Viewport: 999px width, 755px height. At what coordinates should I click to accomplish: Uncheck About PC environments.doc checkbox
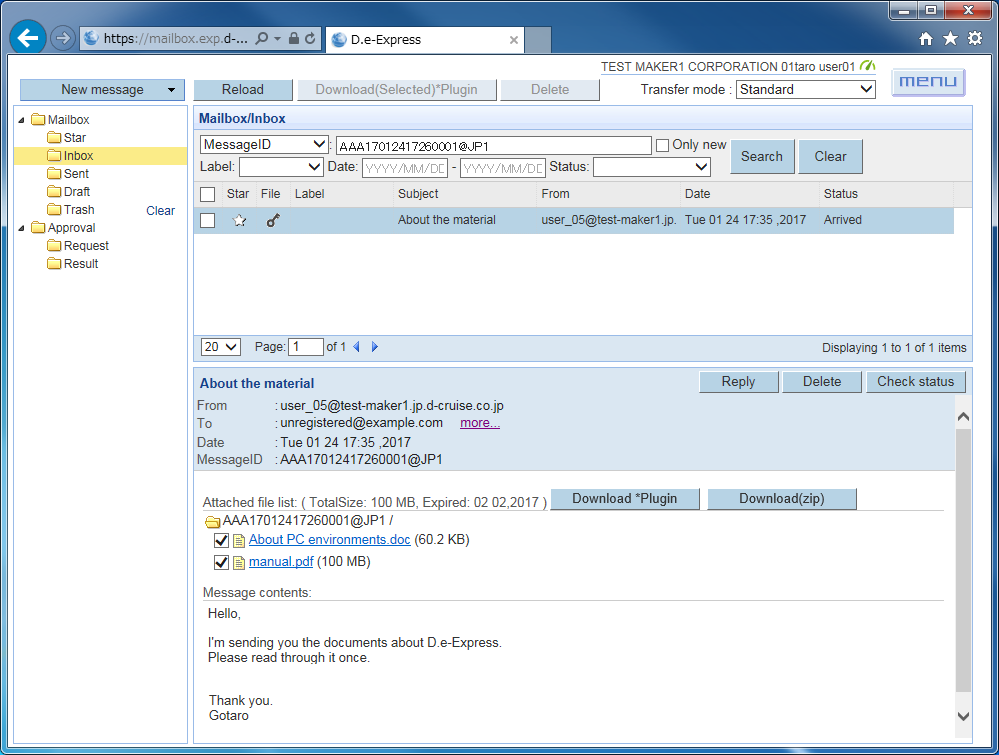[x=222, y=540]
